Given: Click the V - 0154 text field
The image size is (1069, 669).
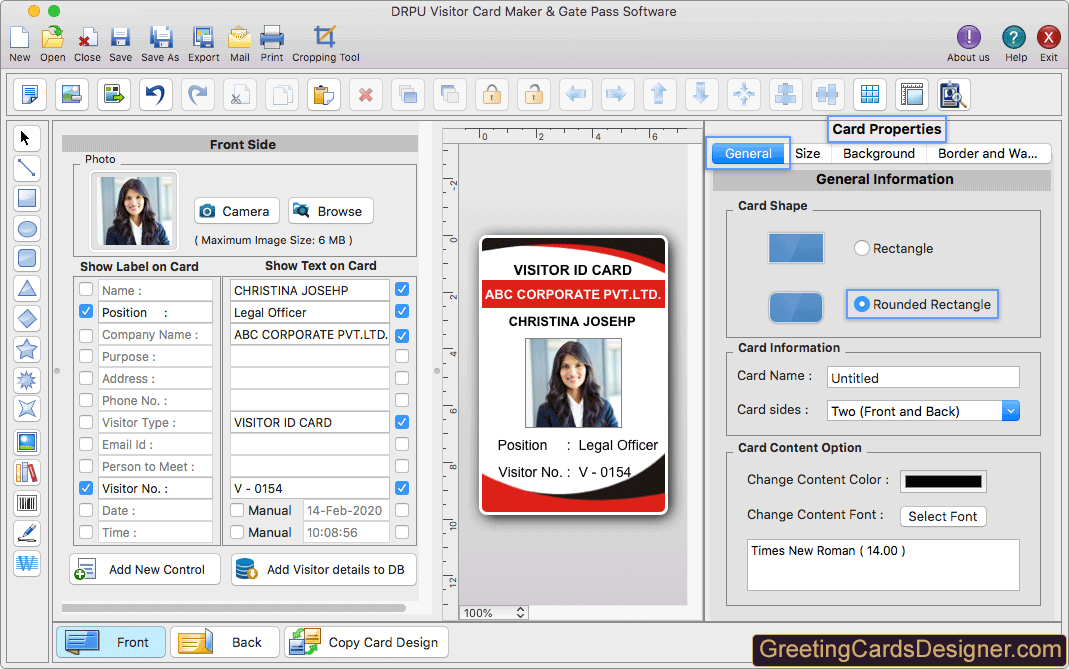Looking at the screenshot, I should (310, 488).
